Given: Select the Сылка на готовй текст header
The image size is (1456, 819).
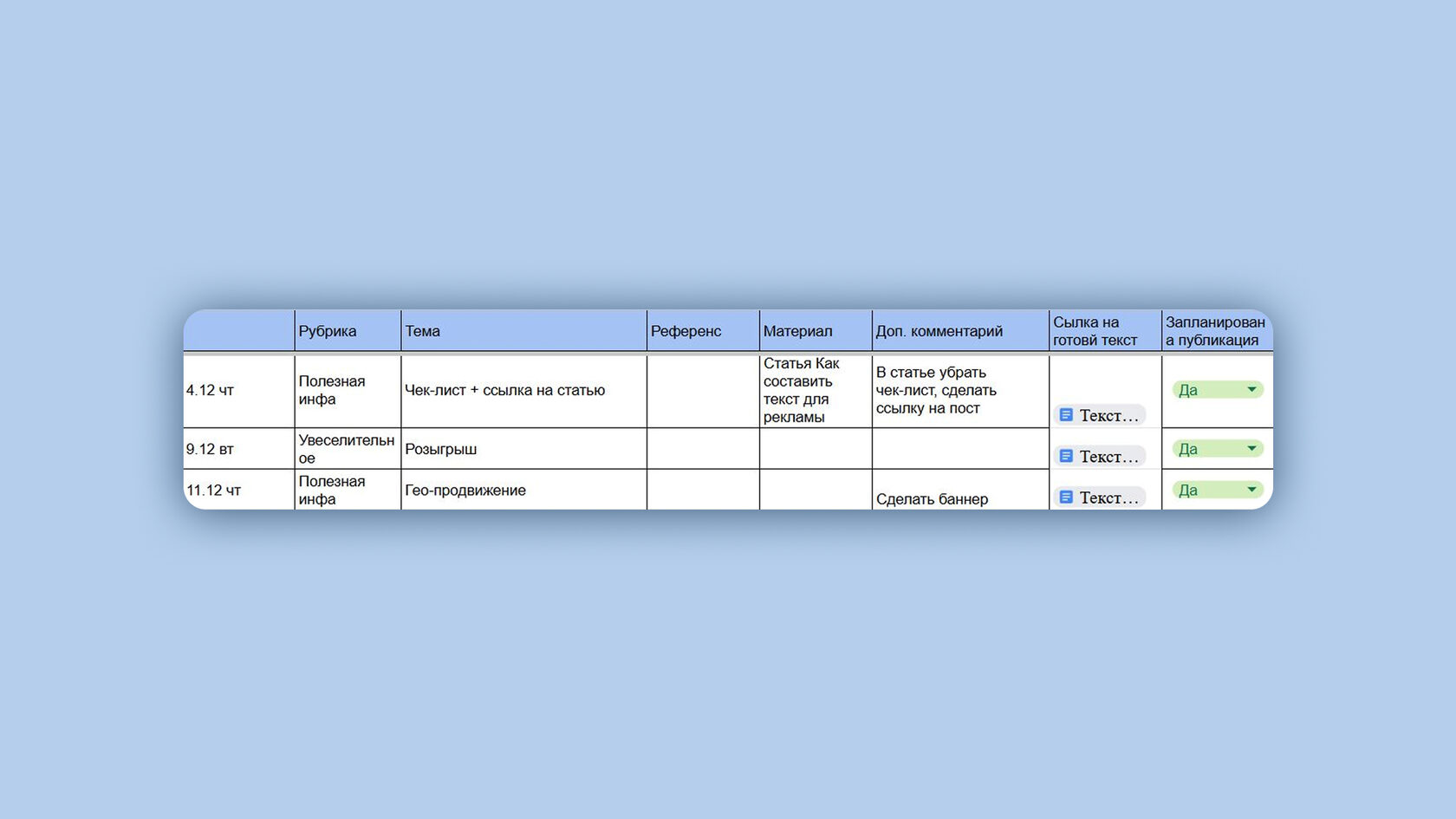Looking at the screenshot, I should click(1105, 331).
